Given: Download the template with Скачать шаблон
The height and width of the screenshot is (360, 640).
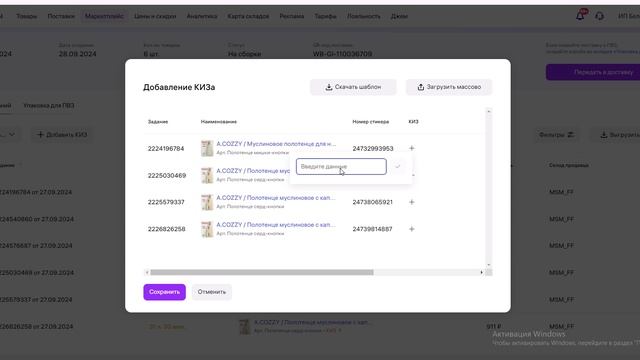Looking at the screenshot, I should [353, 87].
